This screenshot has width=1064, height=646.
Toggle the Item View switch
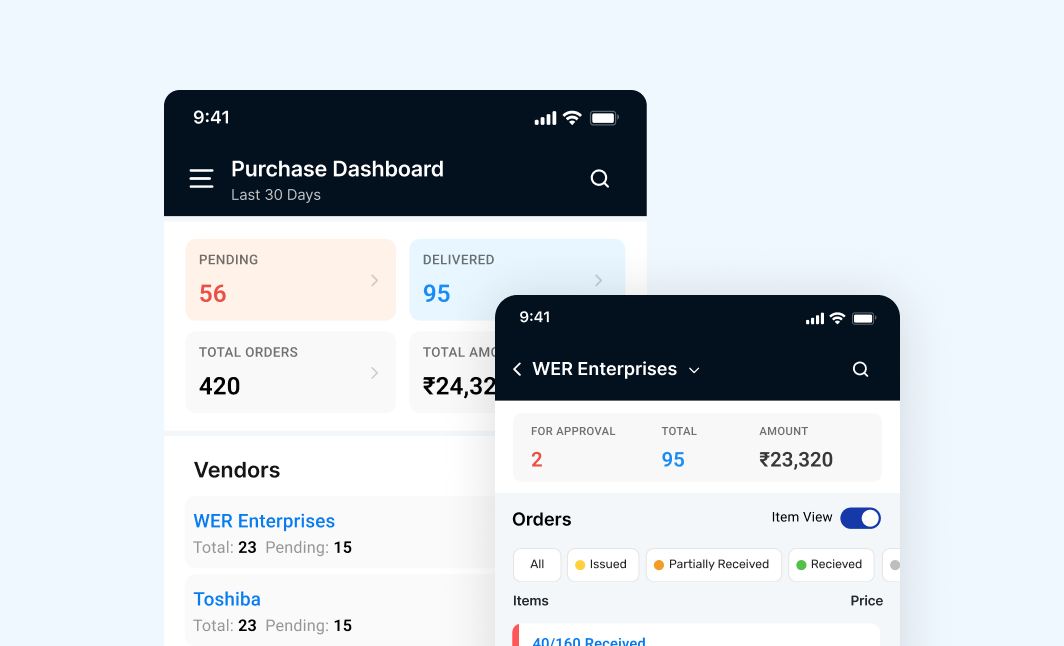coord(860,518)
